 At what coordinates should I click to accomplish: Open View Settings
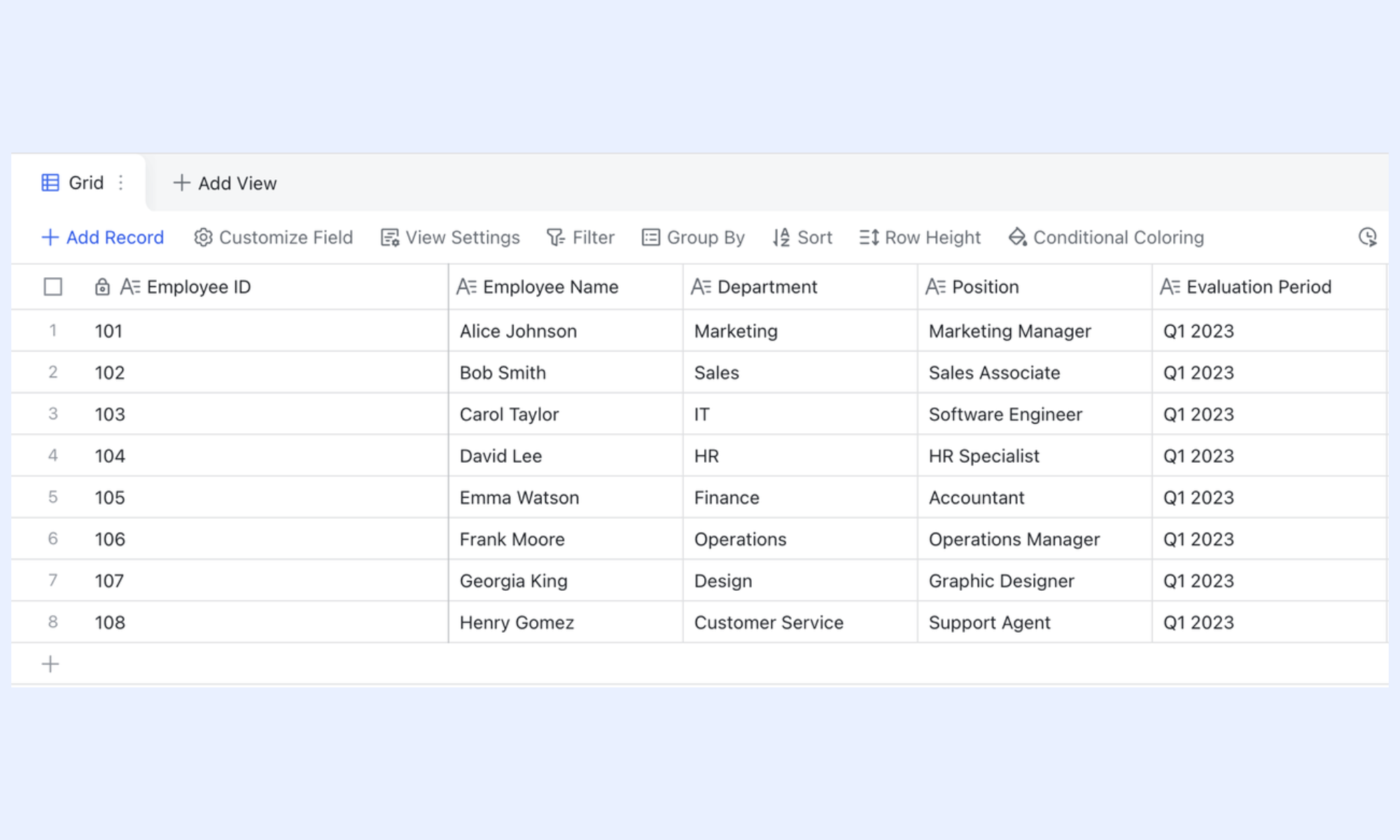pos(450,237)
